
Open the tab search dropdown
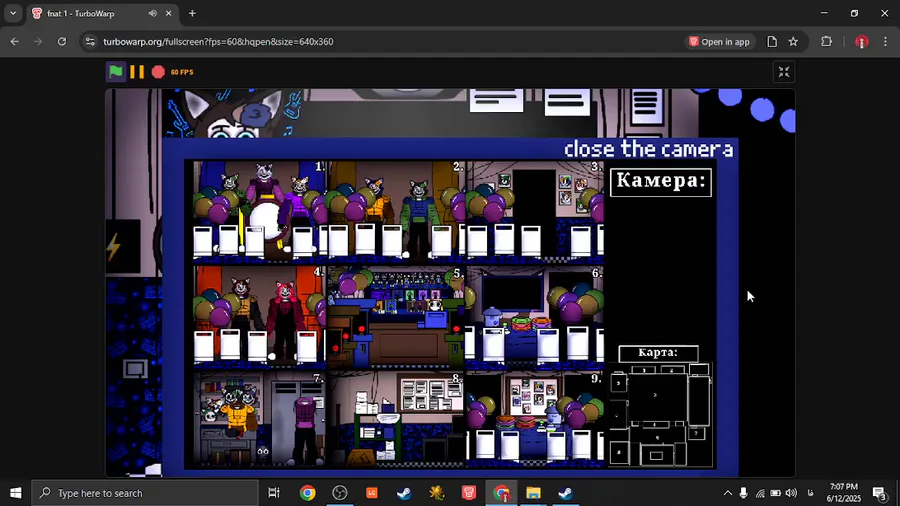coord(13,13)
